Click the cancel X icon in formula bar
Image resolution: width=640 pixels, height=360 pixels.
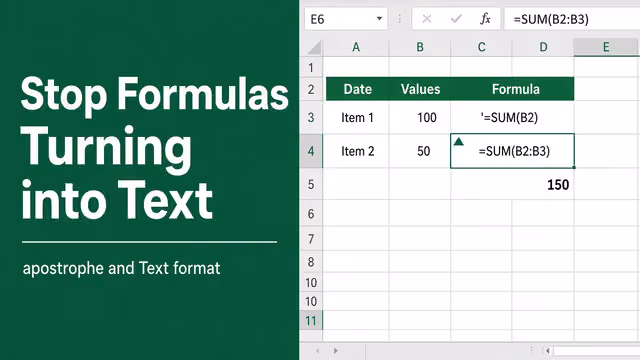(427, 19)
